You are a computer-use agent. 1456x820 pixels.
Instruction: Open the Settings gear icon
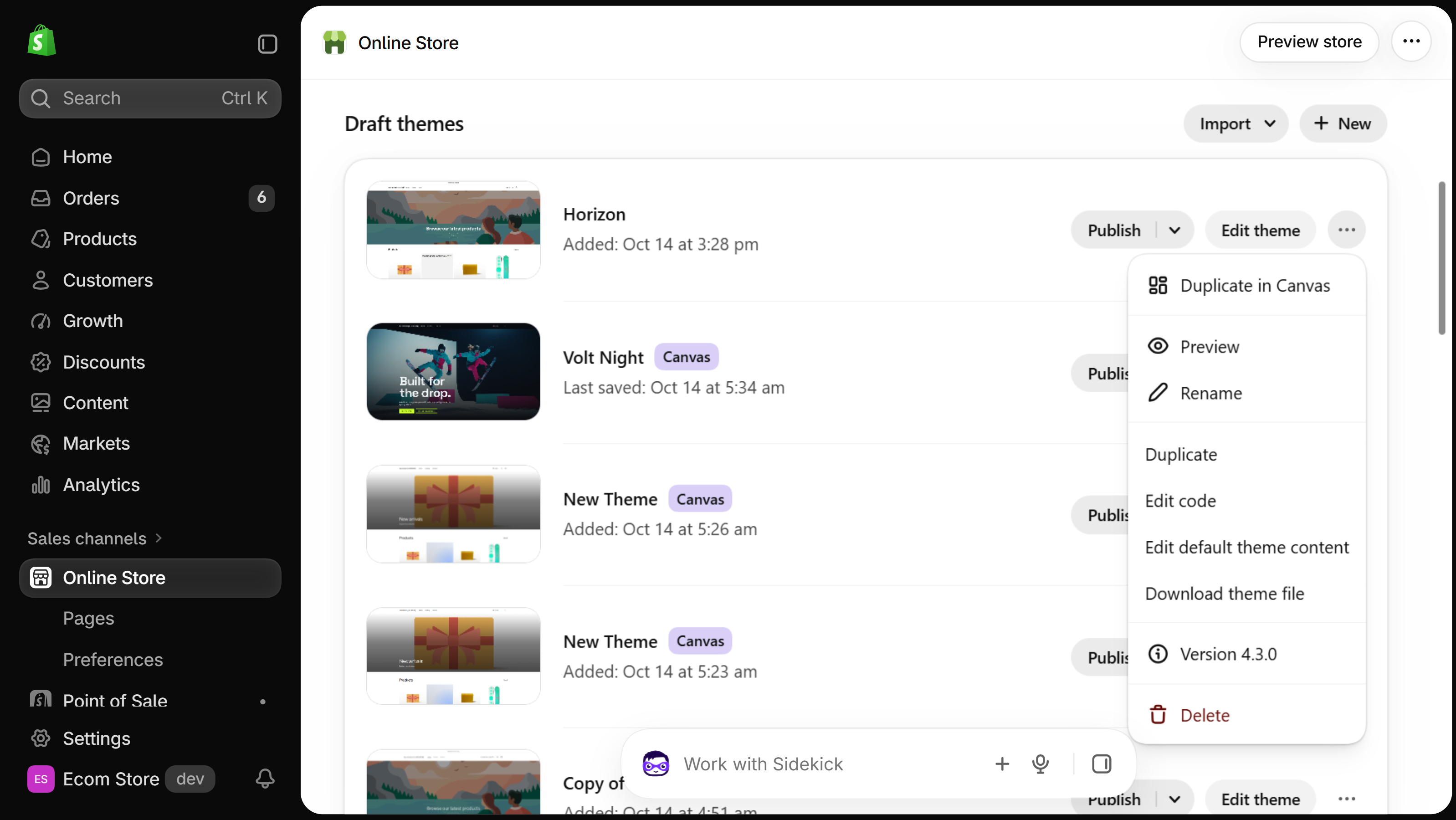coord(41,738)
